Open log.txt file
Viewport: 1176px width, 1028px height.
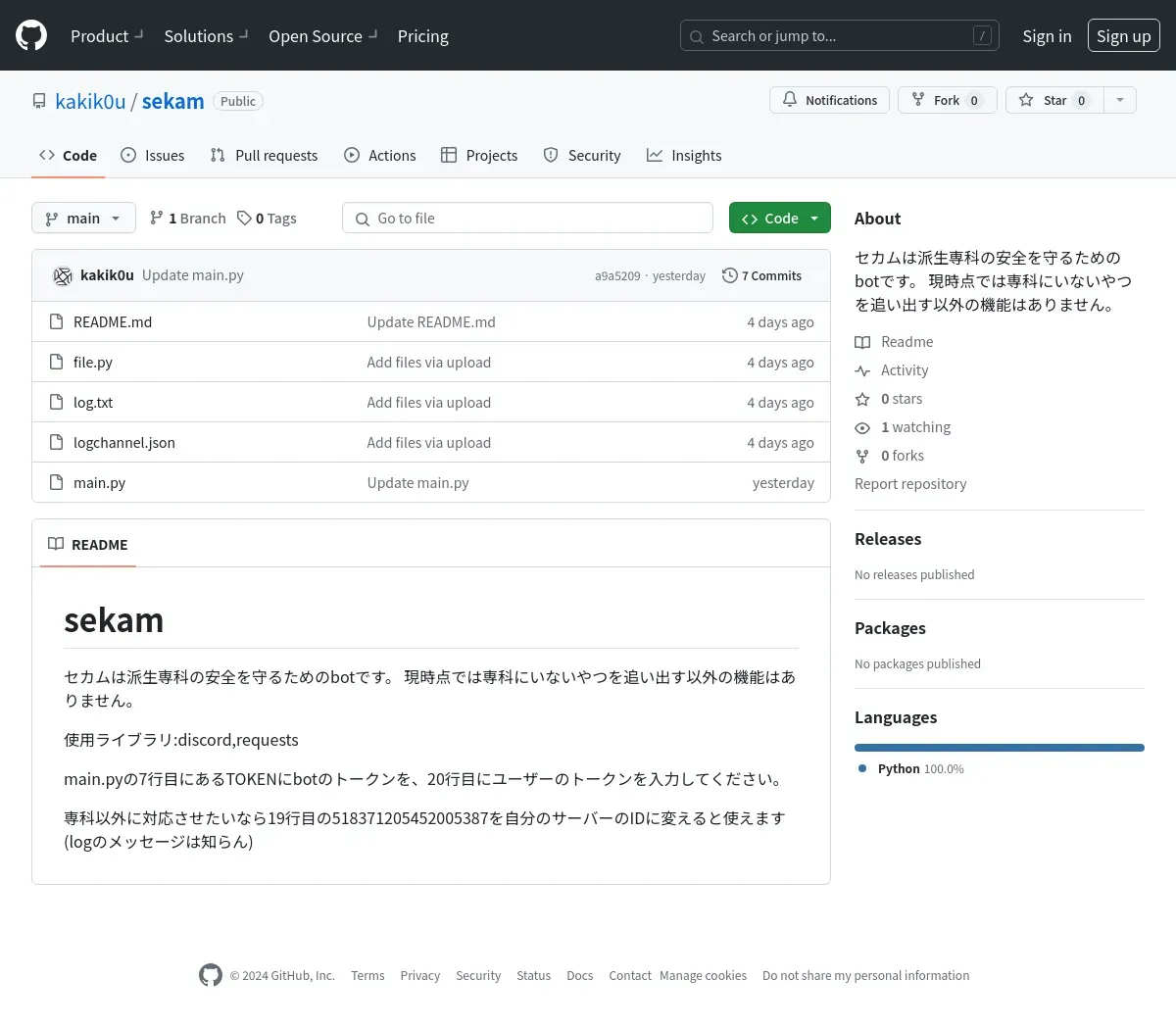[93, 402]
